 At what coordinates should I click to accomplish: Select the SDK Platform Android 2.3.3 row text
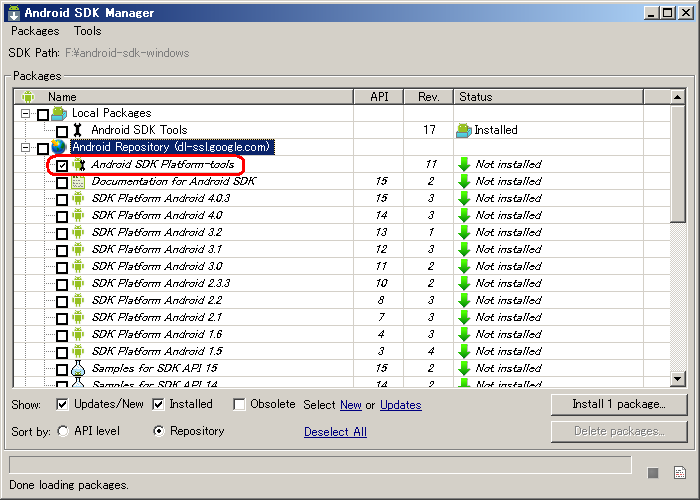tap(161, 283)
